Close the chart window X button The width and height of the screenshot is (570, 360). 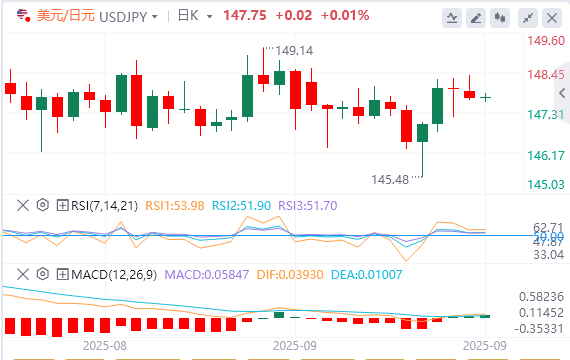click(x=552, y=17)
